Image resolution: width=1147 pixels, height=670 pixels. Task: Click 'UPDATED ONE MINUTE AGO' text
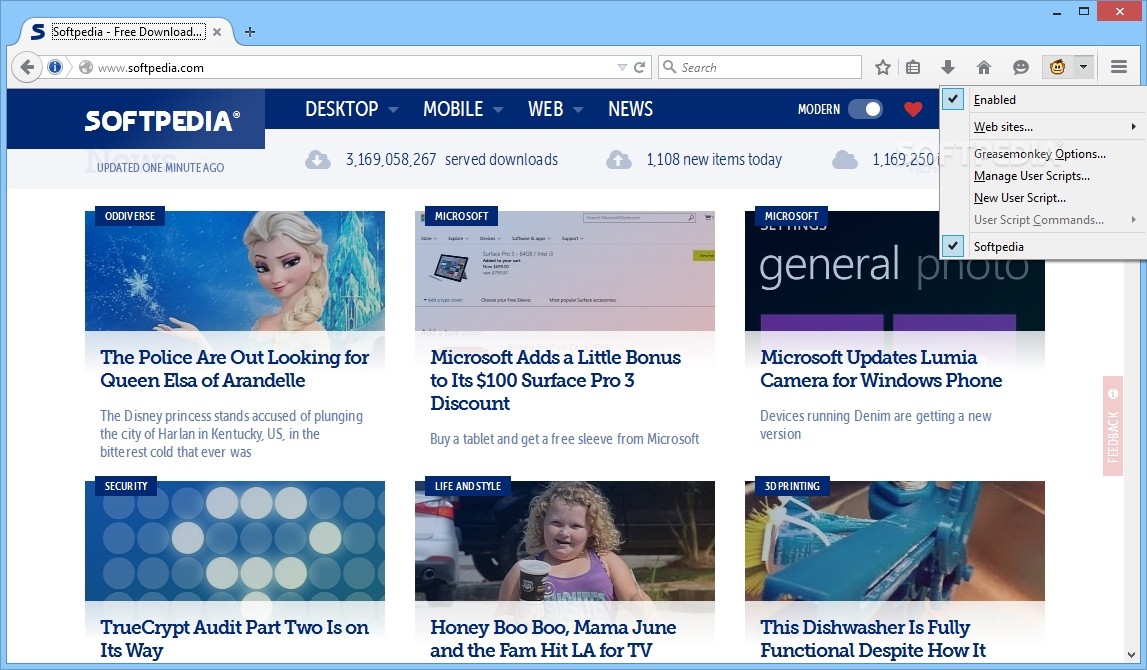pos(160,168)
